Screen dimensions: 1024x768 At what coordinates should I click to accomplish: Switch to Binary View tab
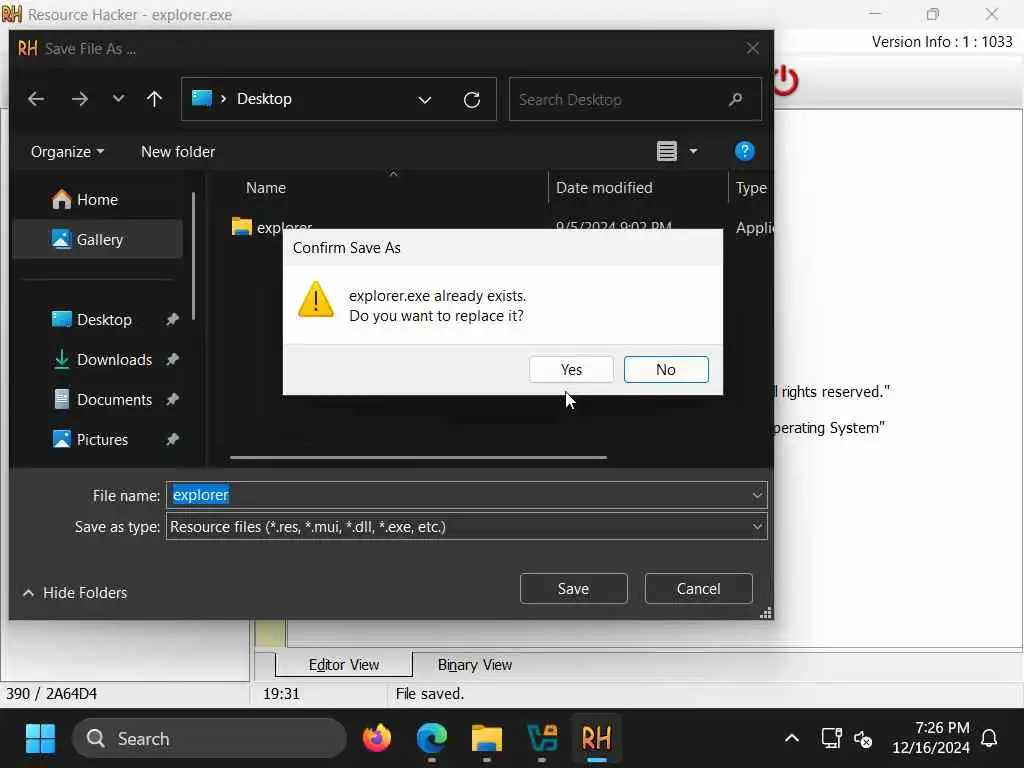(x=475, y=665)
